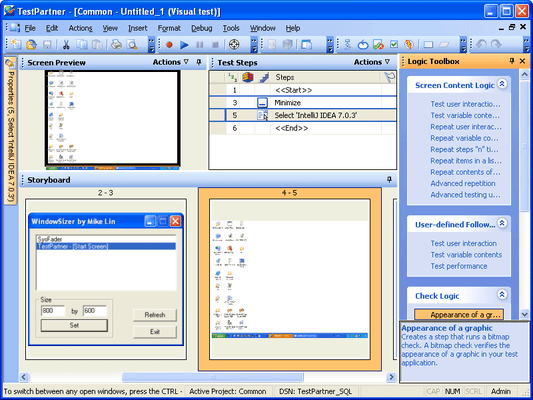Image resolution: width=533 pixels, height=400 pixels.
Task: Click the Copy toolbar icon
Action: [82, 45]
